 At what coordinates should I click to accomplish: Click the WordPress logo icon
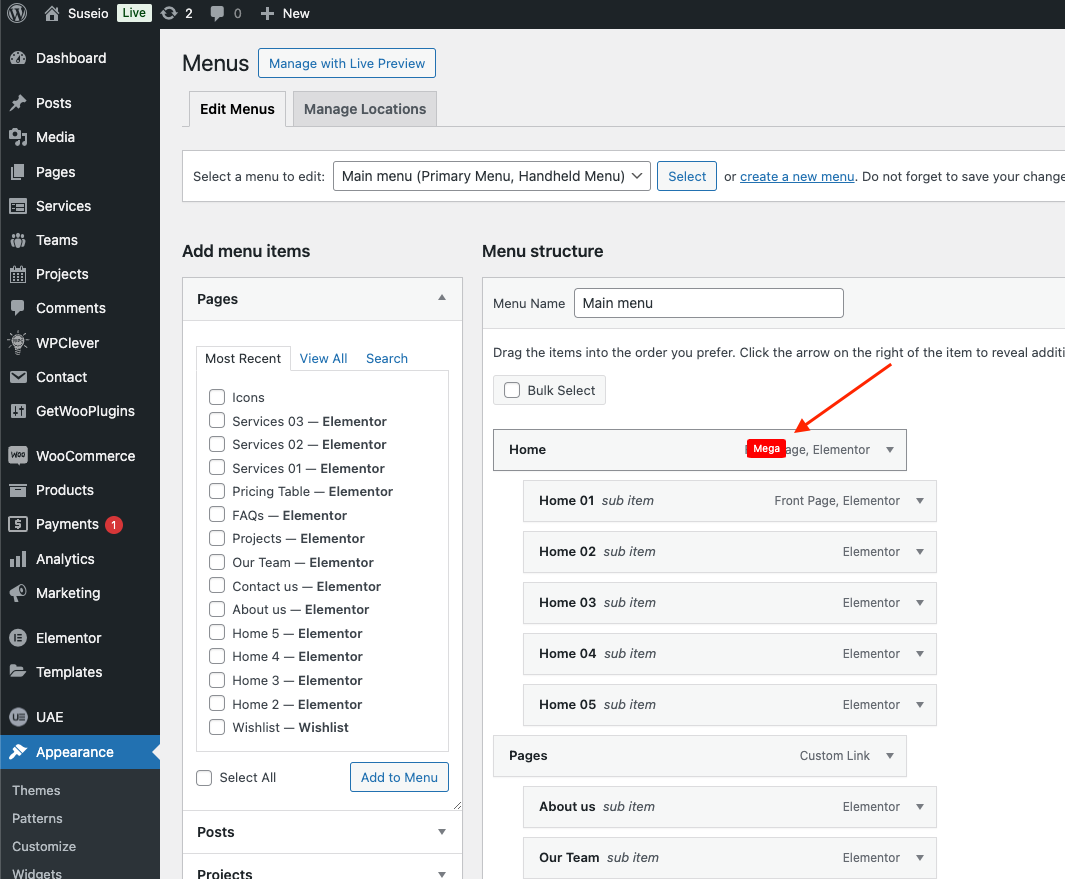[17, 13]
